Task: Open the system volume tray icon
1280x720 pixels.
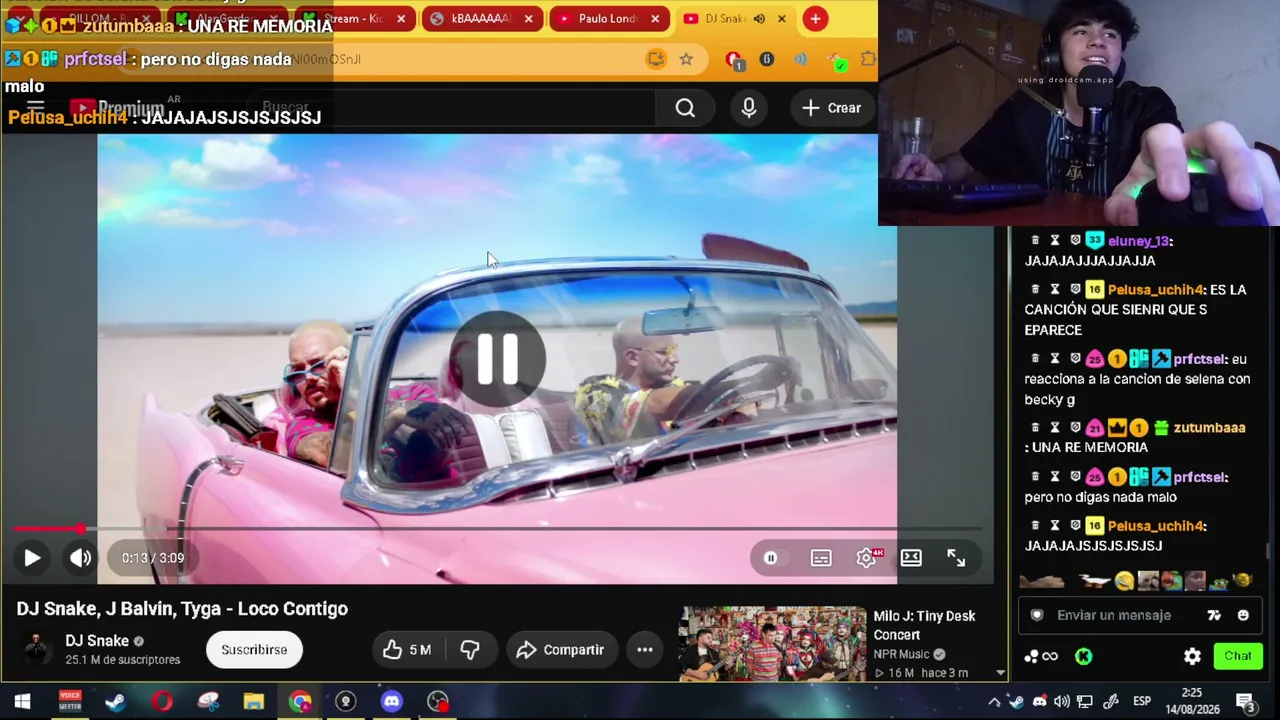Action: coord(1061,701)
